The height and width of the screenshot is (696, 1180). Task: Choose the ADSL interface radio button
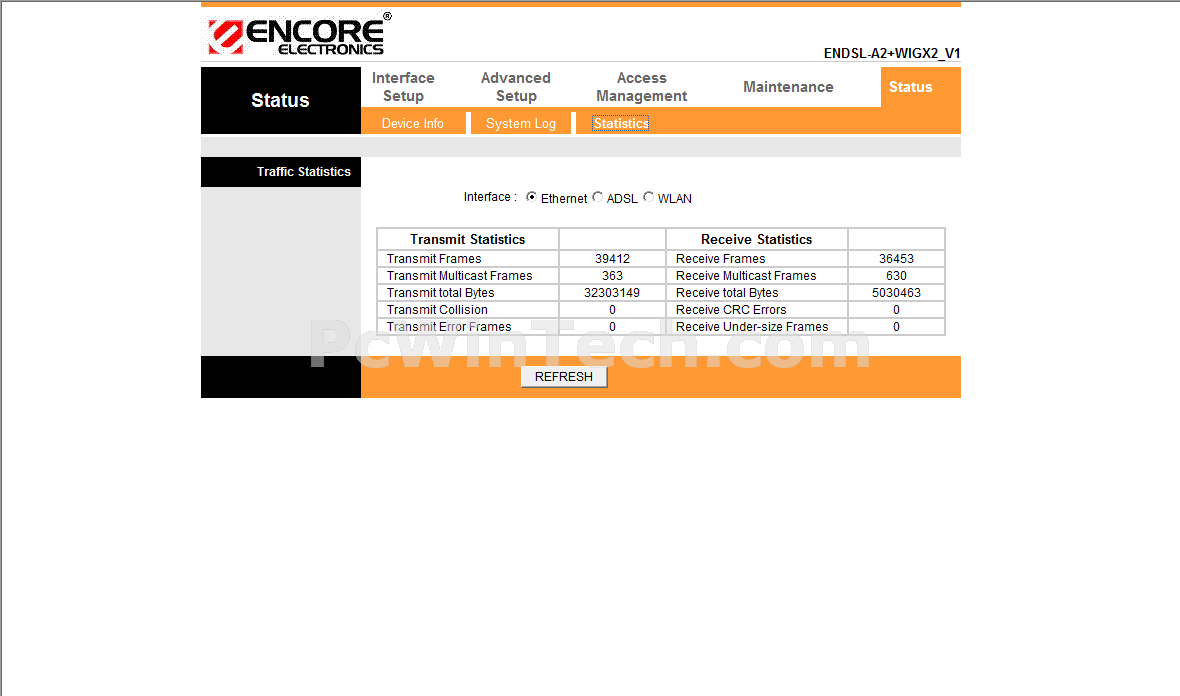pos(598,196)
